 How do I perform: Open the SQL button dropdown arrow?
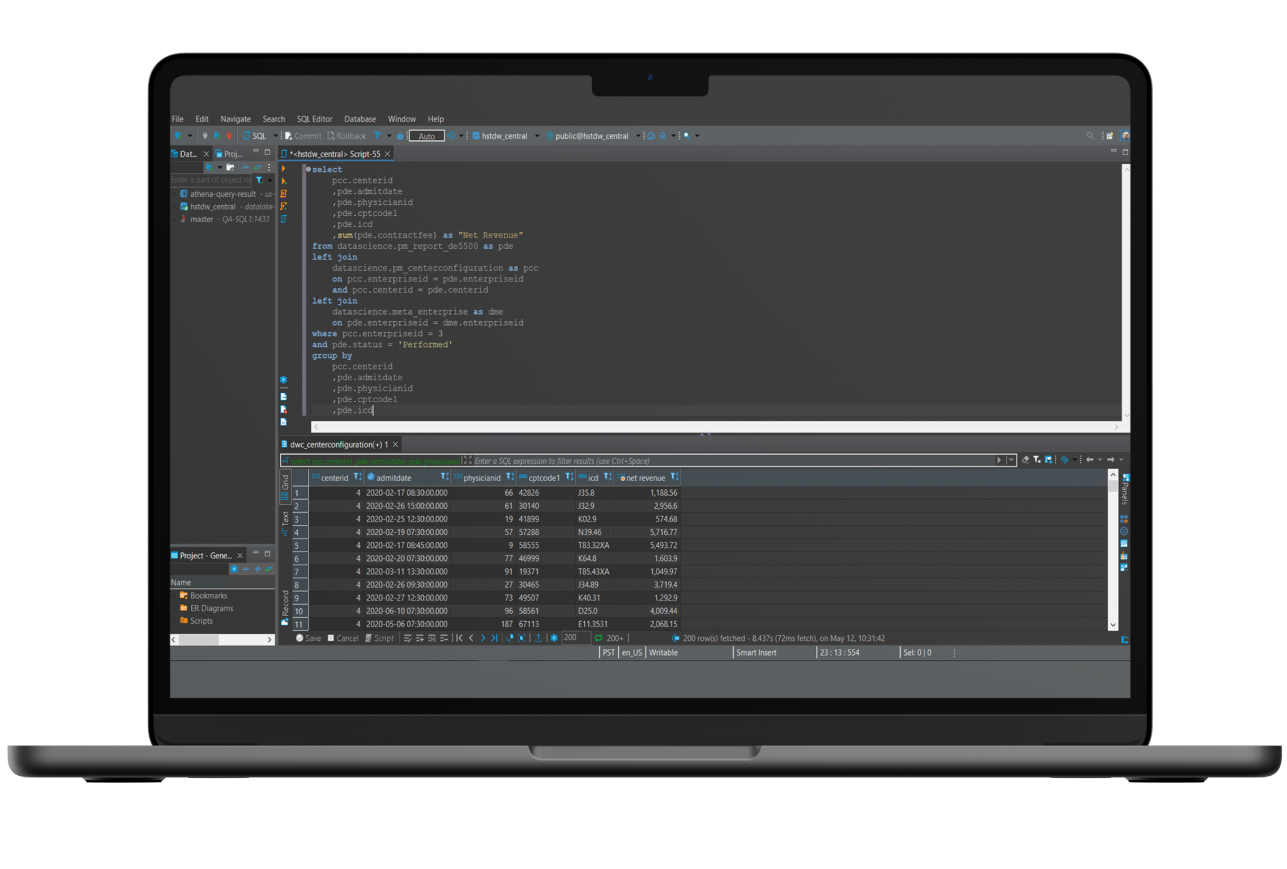(276, 135)
